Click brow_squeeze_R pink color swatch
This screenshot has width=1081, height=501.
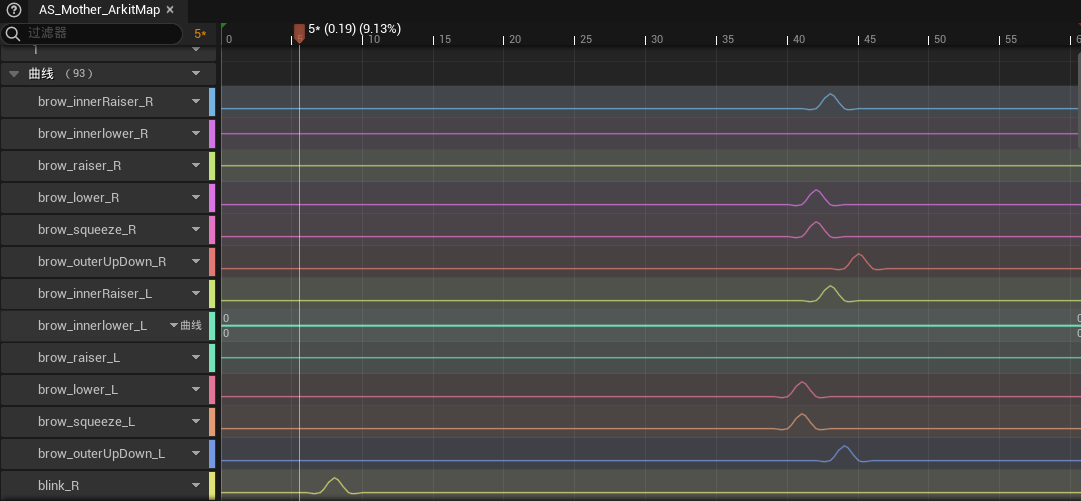click(212, 229)
